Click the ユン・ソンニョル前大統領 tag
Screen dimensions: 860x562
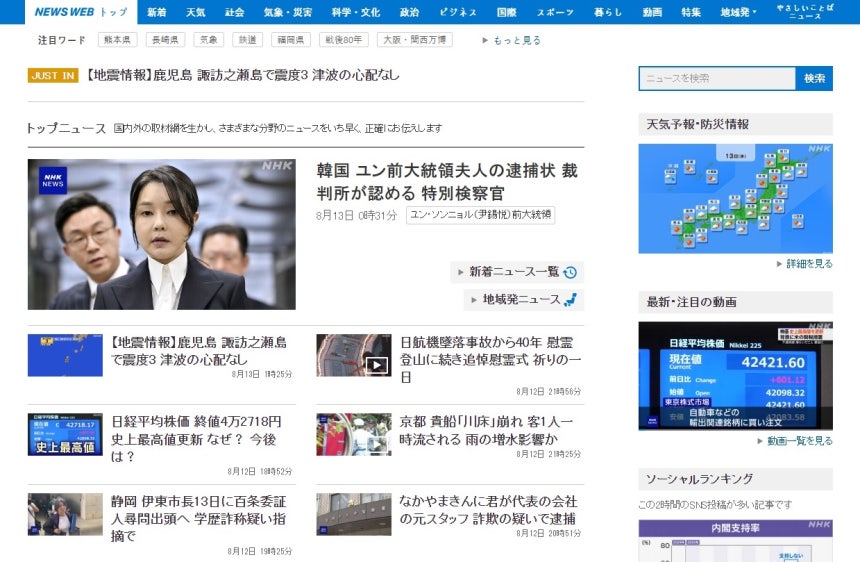click(x=480, y=215)
